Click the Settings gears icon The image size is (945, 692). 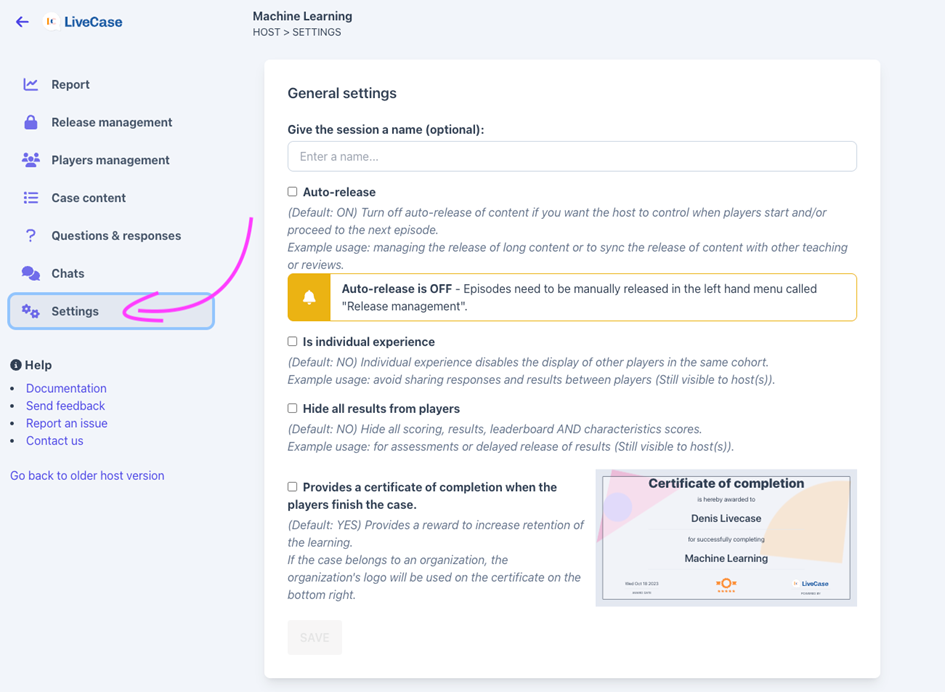click(x=31, y=311)
